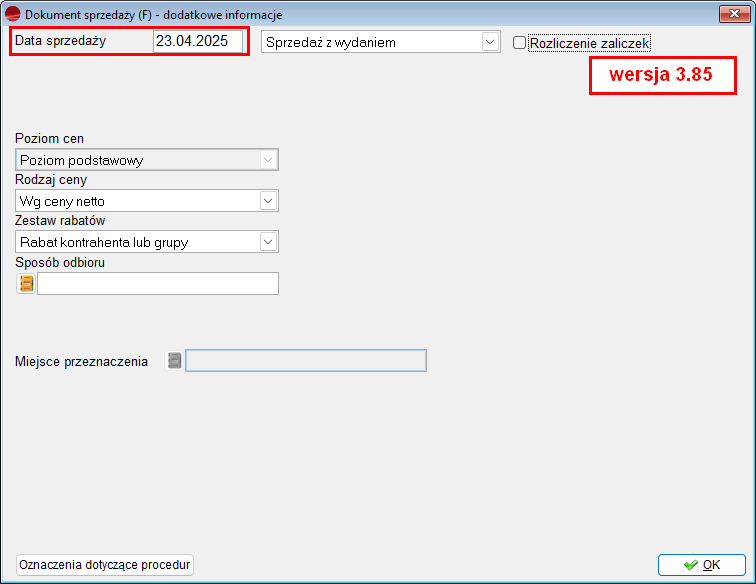Open the Sposób odbioru list icon
This screenshot has height=584, width=756.
point(26,284)
